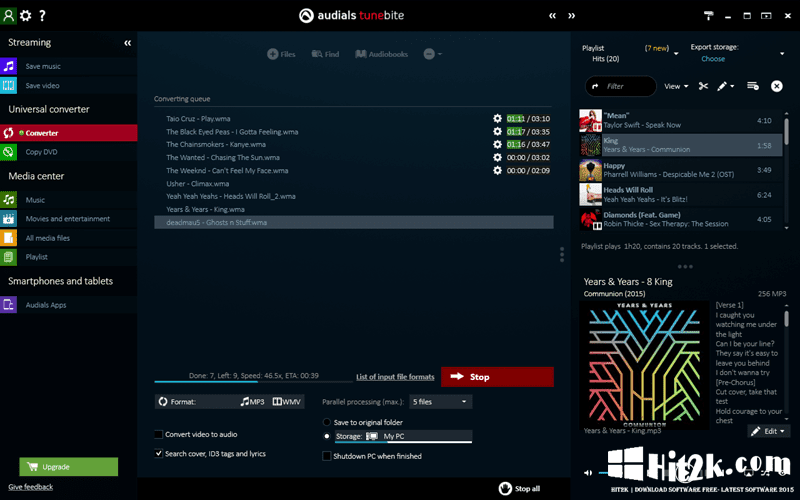Click gear icon for Taio Cruz - Play.wma
The height and width of the screenshot is (500, 800).
tap(497, 118)
